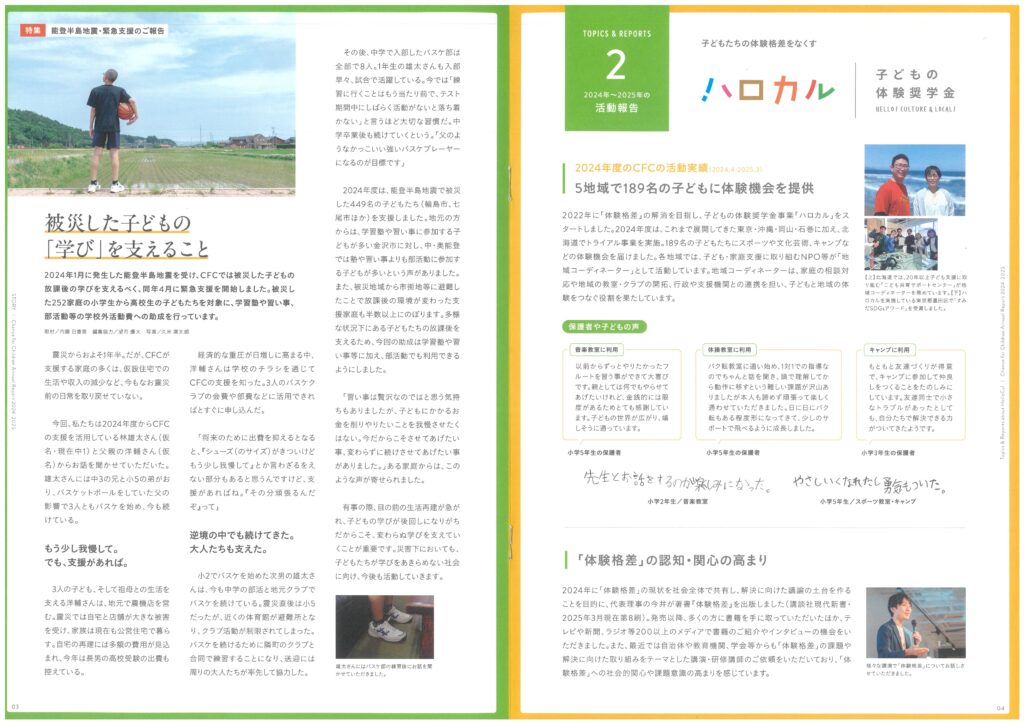Click the colorful ハロカル logo
The image size is (1024, 724).
pyautogui.click(x=767, y=90)
